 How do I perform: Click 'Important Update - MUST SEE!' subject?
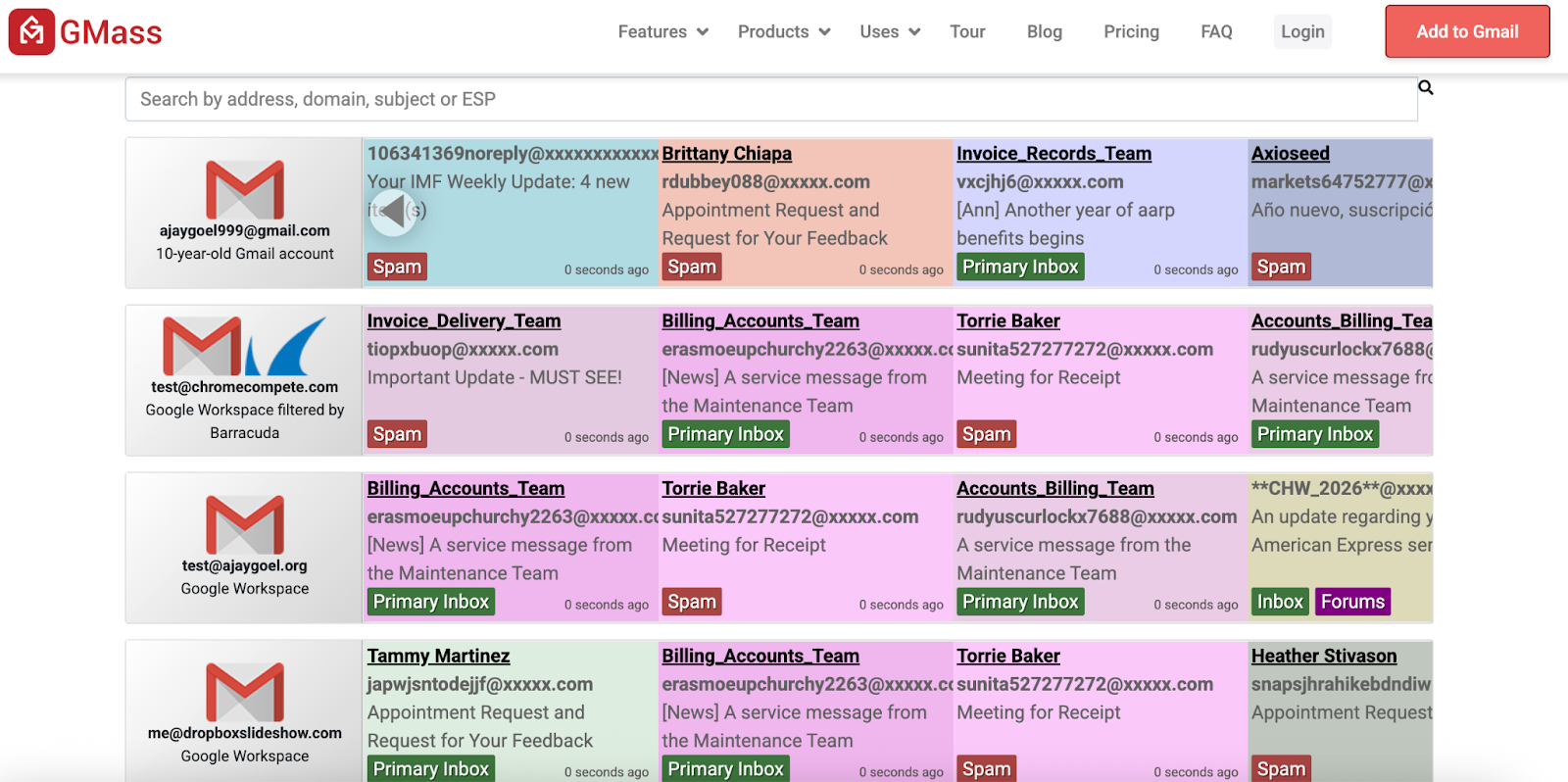tap(495, 377)
